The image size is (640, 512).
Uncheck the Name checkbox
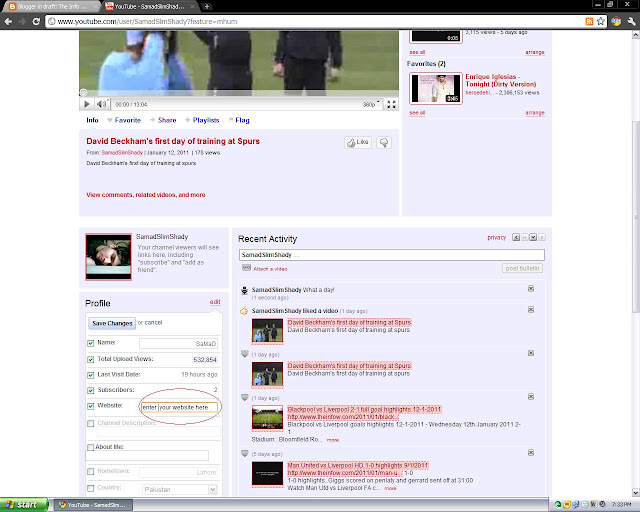click(91, 343)
